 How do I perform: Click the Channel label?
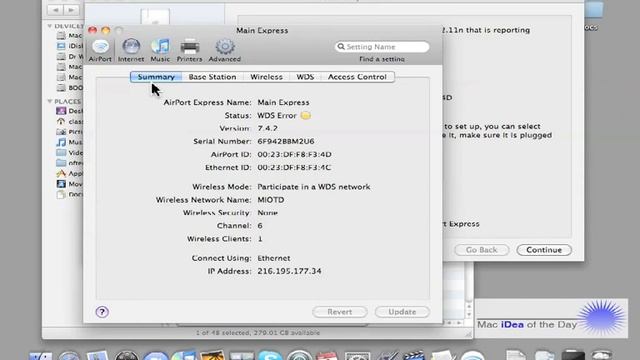point(234,226)
